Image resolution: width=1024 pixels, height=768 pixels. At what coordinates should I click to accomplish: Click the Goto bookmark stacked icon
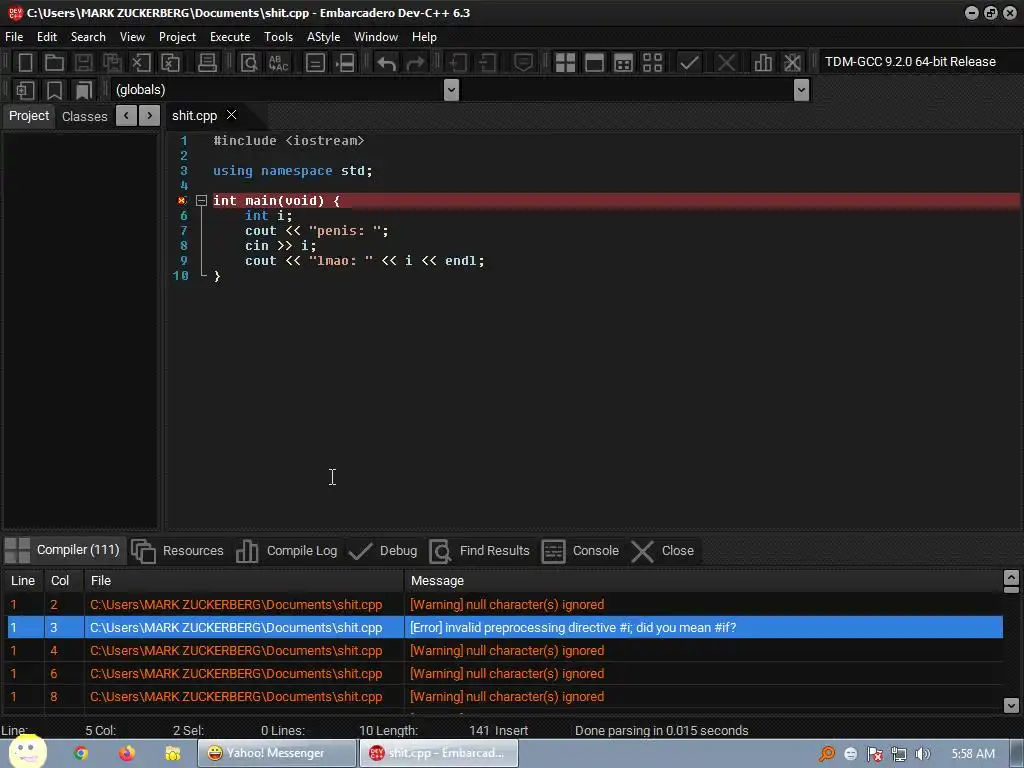(84, 89)
